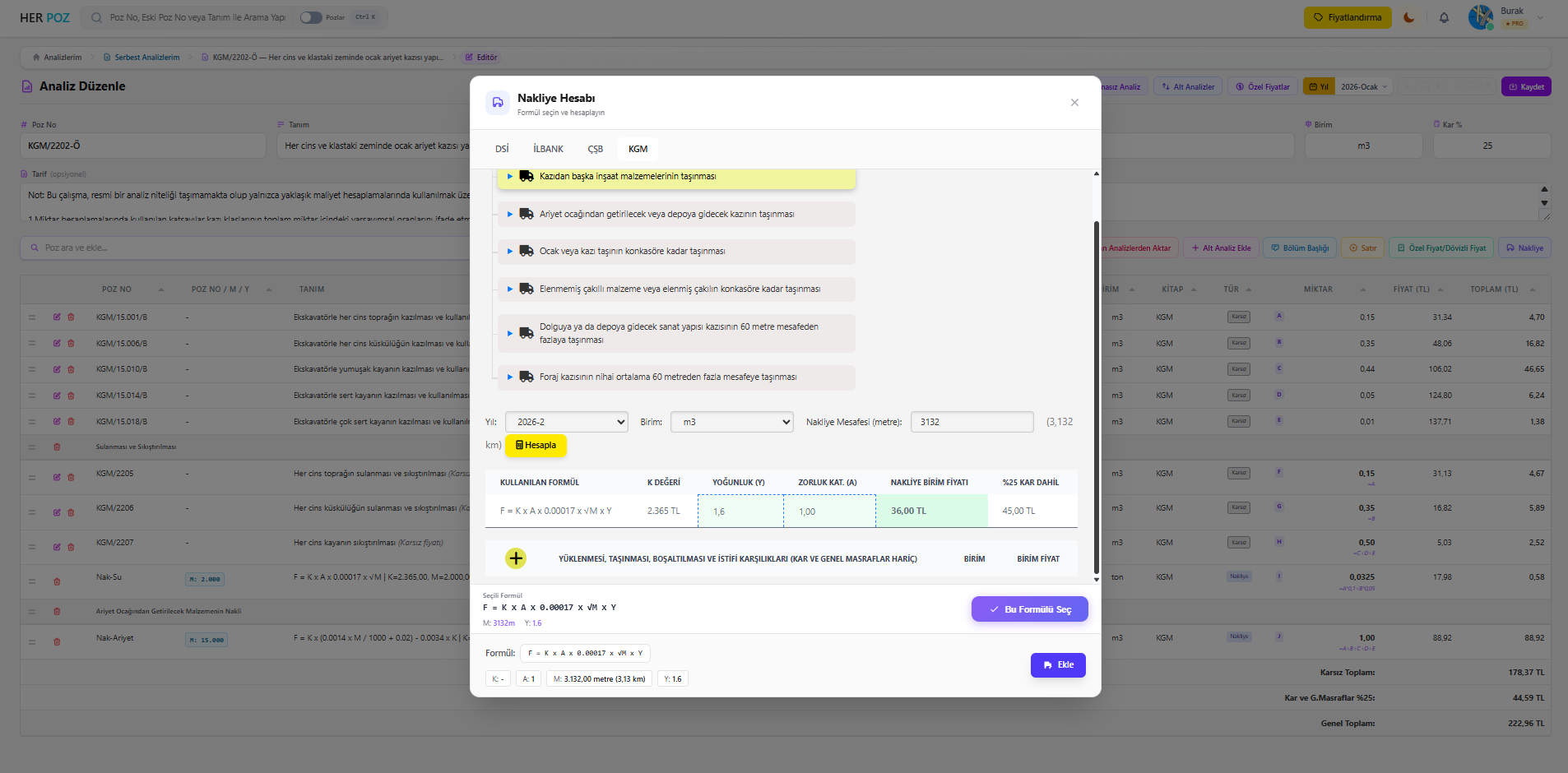Click the Ekle button
Screen dimensions: 1568x773
tap(1058, 665)
